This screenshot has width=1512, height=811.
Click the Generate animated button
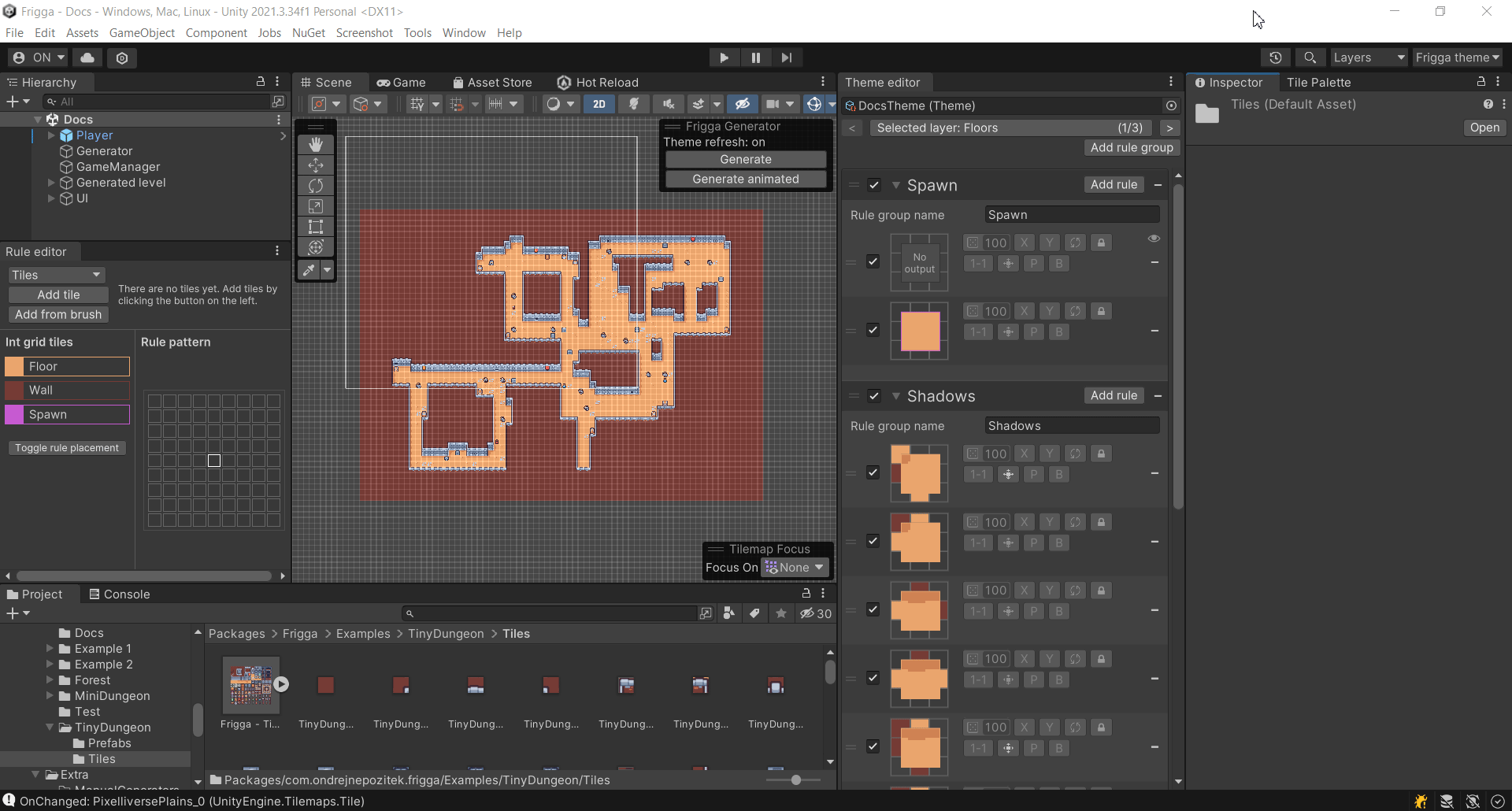pos(746,179)
